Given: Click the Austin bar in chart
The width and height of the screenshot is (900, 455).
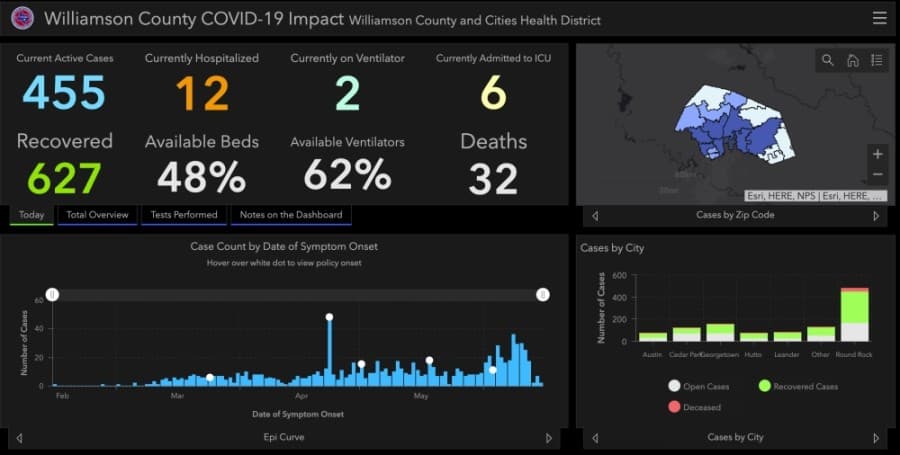Looking at the screenshot, I should pos(653,337).
